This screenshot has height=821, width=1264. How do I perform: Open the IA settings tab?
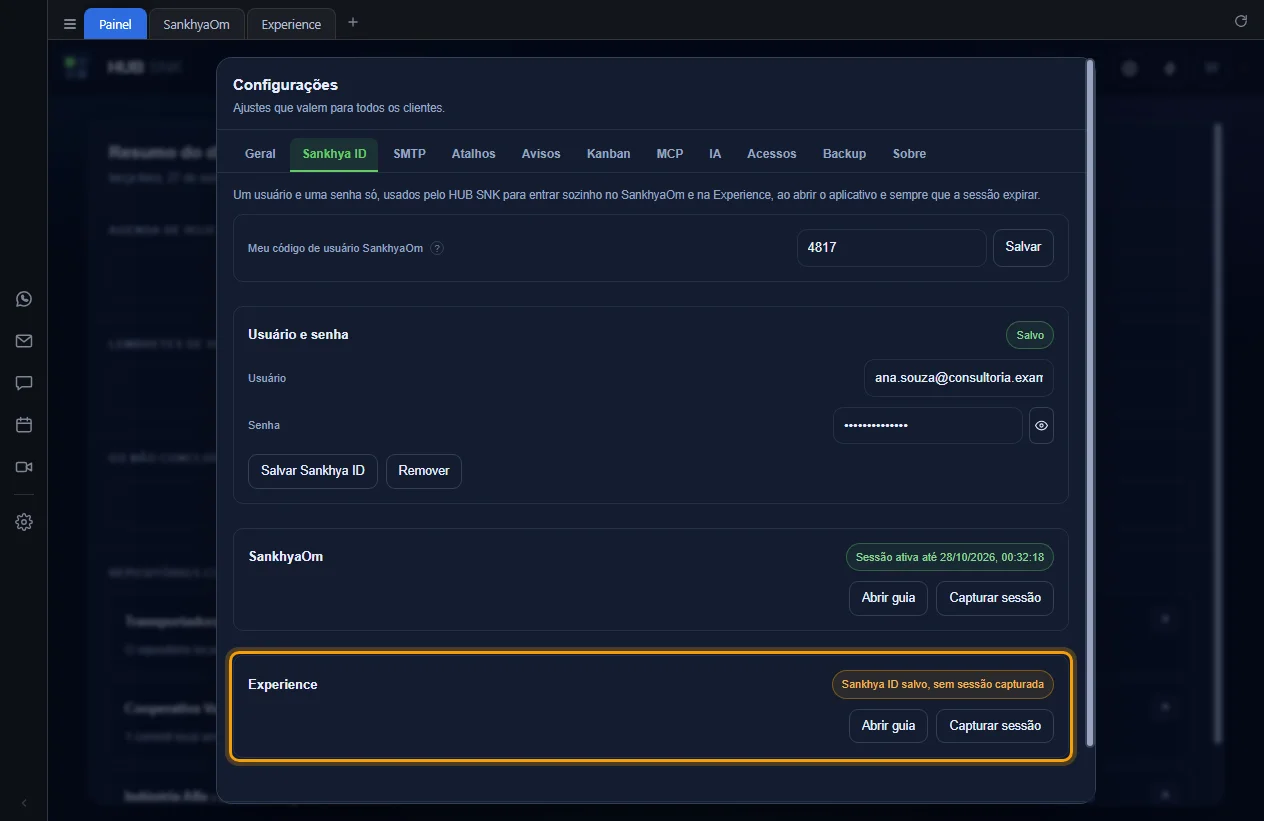click(x=715, y=154)
